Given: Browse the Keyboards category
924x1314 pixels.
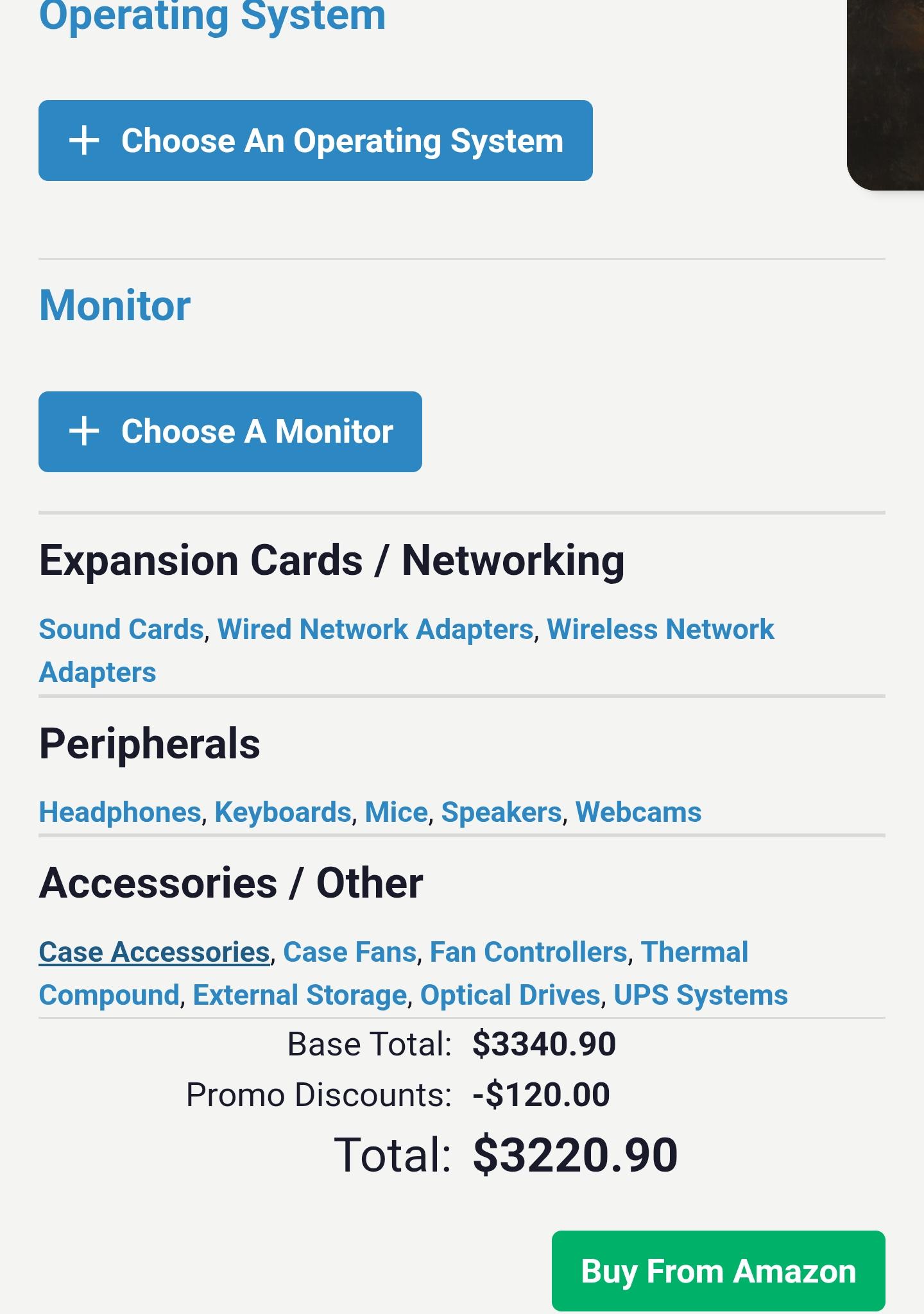Looking at the screenshot, I should pos(283,812).
